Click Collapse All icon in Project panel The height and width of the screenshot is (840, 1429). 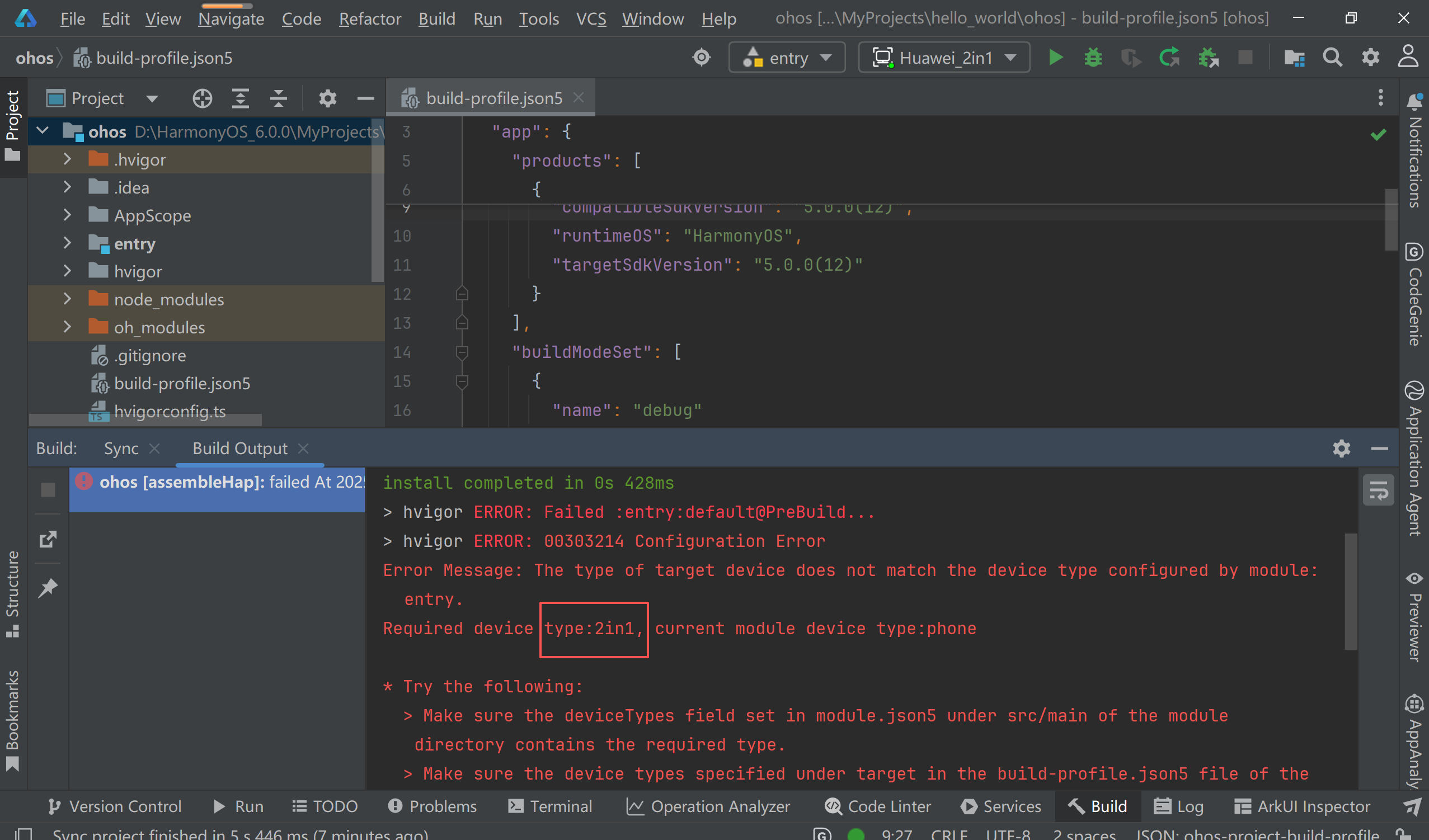[x=278, y=98]
